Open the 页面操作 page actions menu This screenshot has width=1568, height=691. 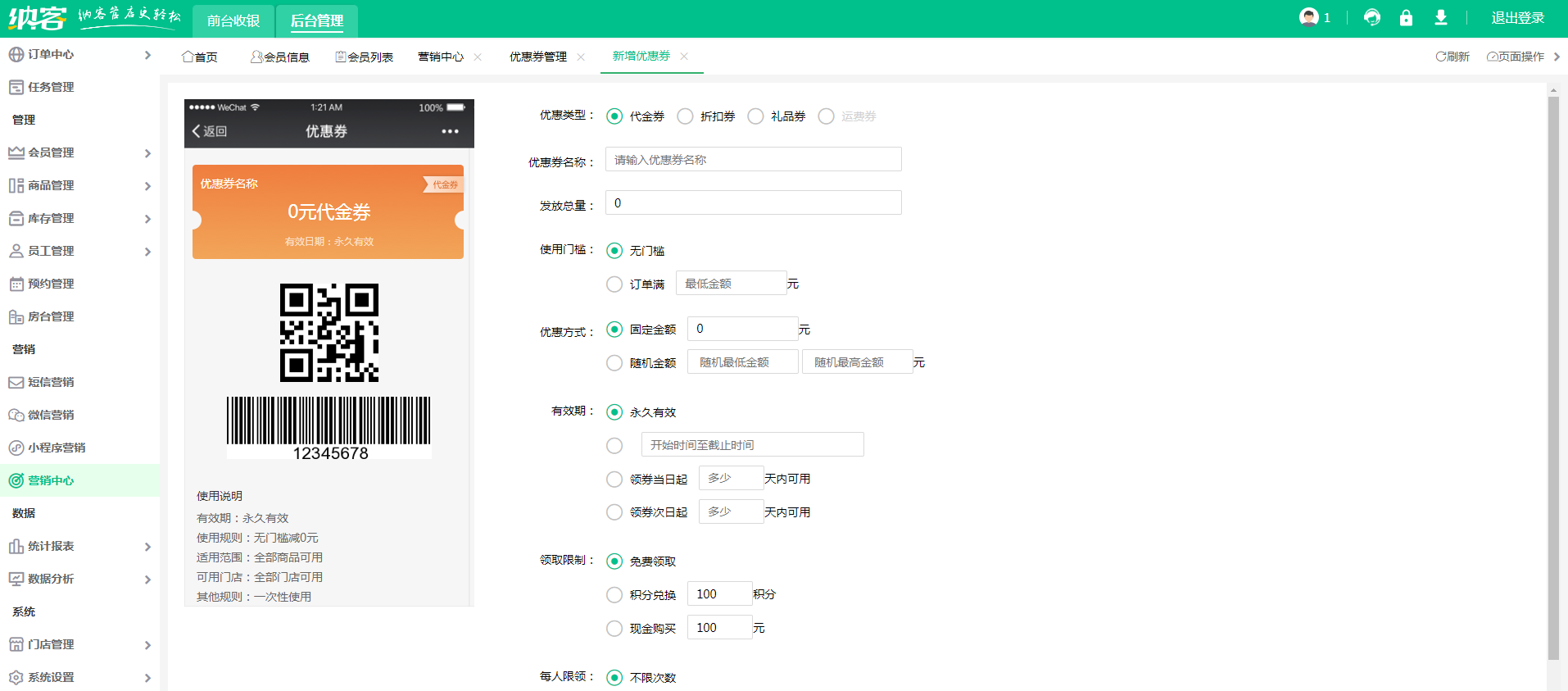point(1516,57)
